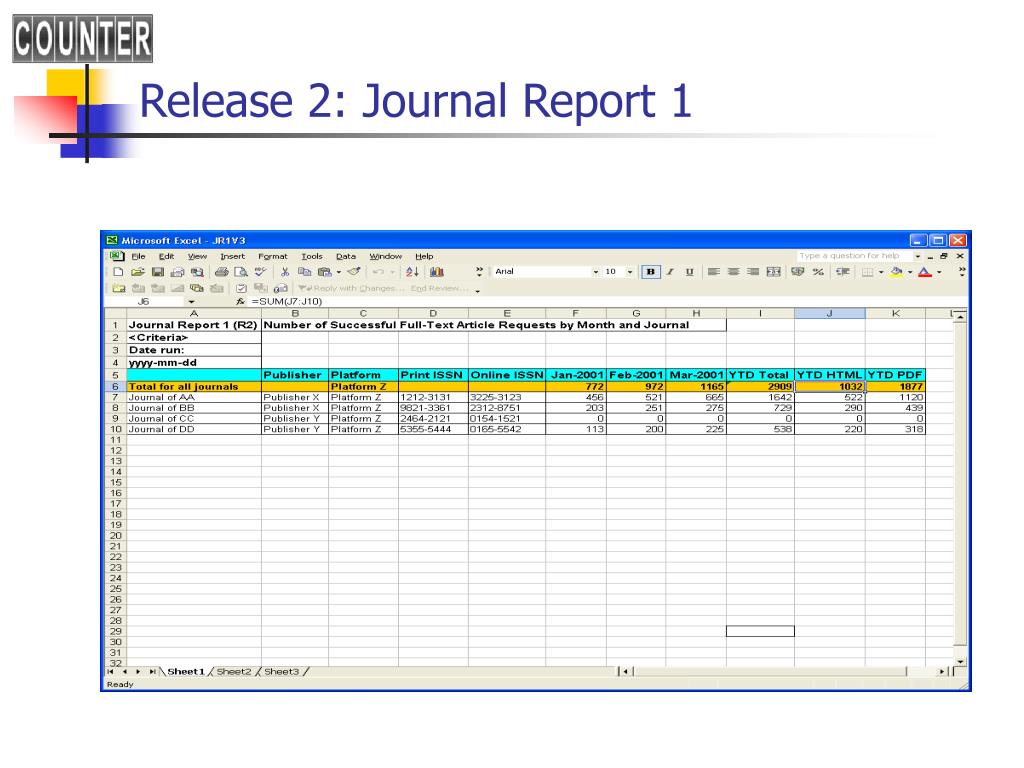This screenshot has width=1024, height=768.
Task: Run the Spelling check icon
Action: pyautogui.click(x=261, y=272)
